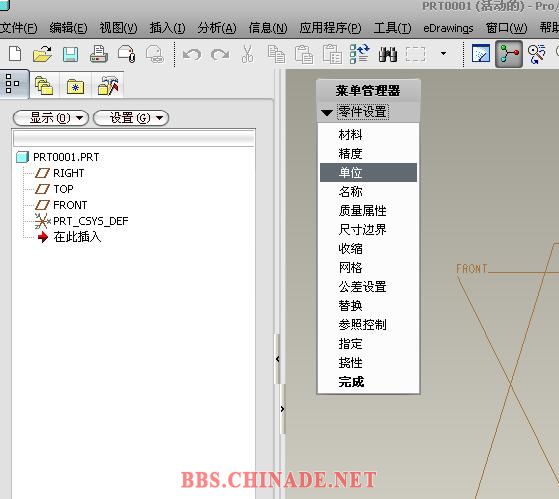
Task: Toggle the redraw view icon
Action: tap(481, 53)
